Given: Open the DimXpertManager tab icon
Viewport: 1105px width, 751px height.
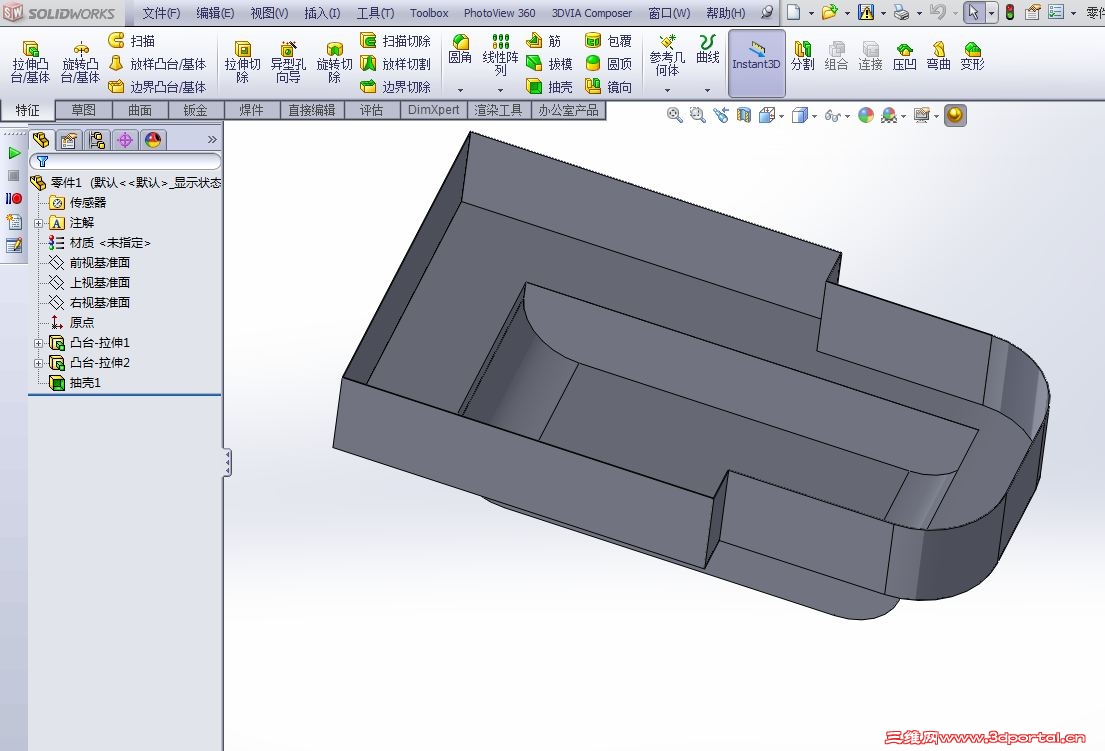Looking at the screenshot, I should click(x=125, y=139).
